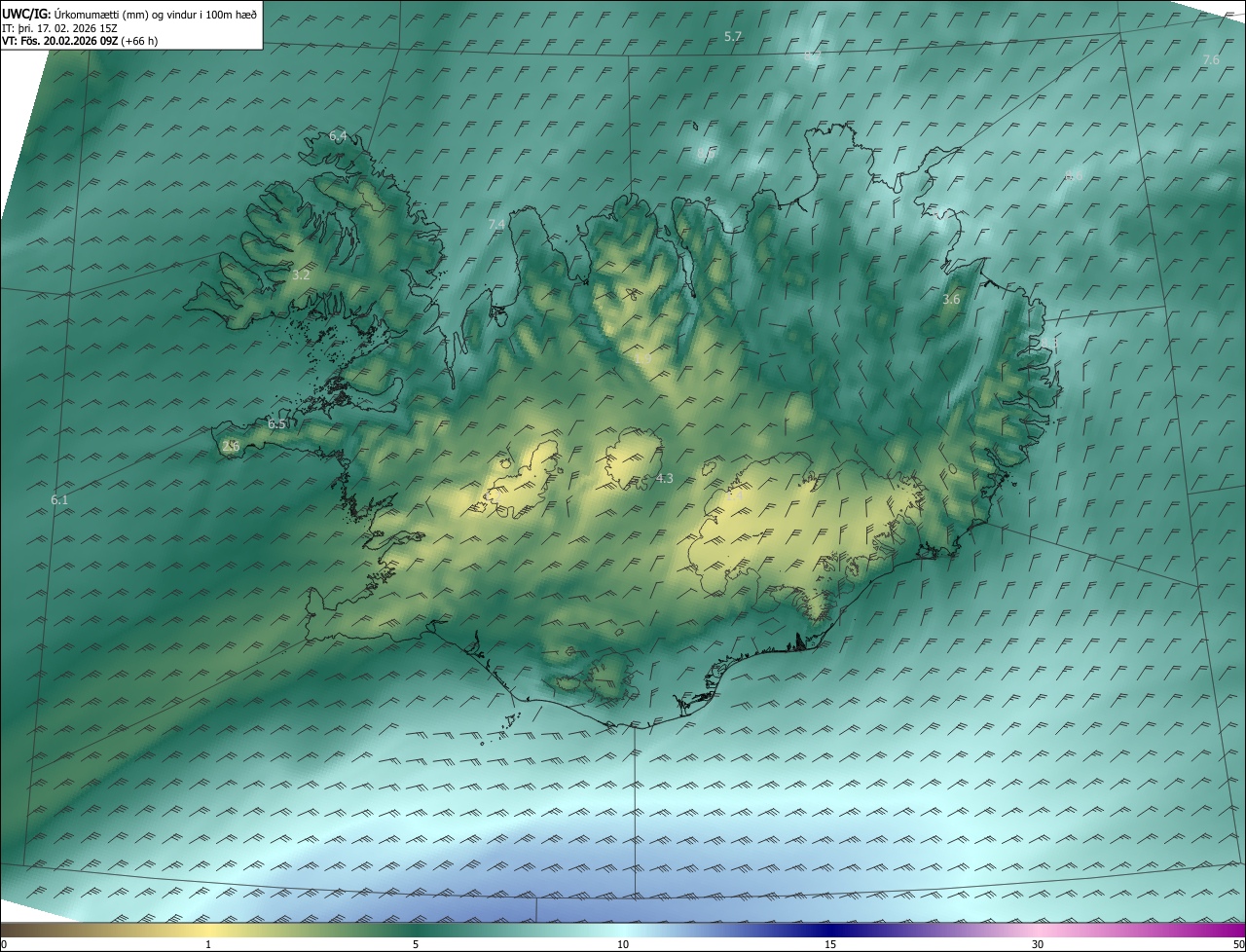Click the 1 tick label on color scale

point(208,944)
